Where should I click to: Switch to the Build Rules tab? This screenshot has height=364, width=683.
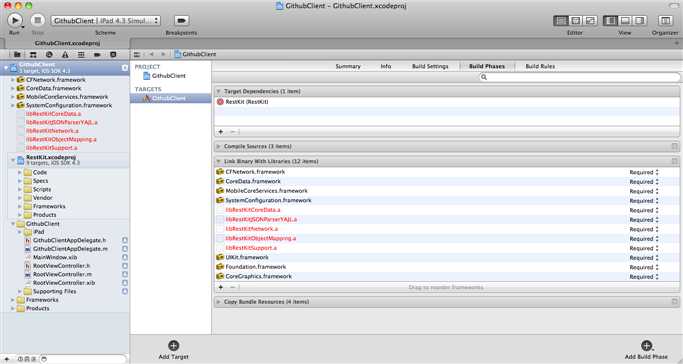[540, 66]
